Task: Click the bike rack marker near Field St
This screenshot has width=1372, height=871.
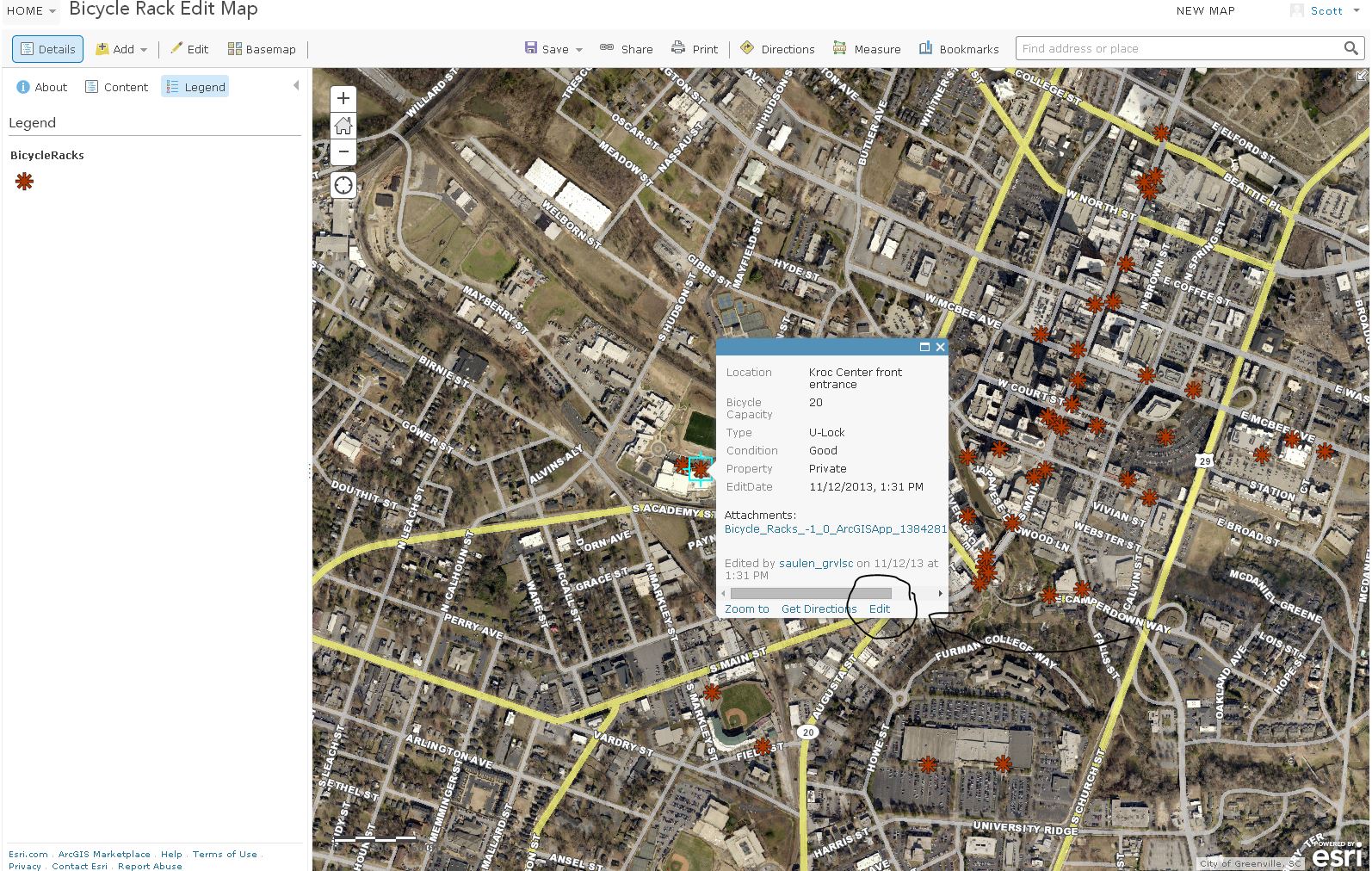Action: [x=763, y=745]
